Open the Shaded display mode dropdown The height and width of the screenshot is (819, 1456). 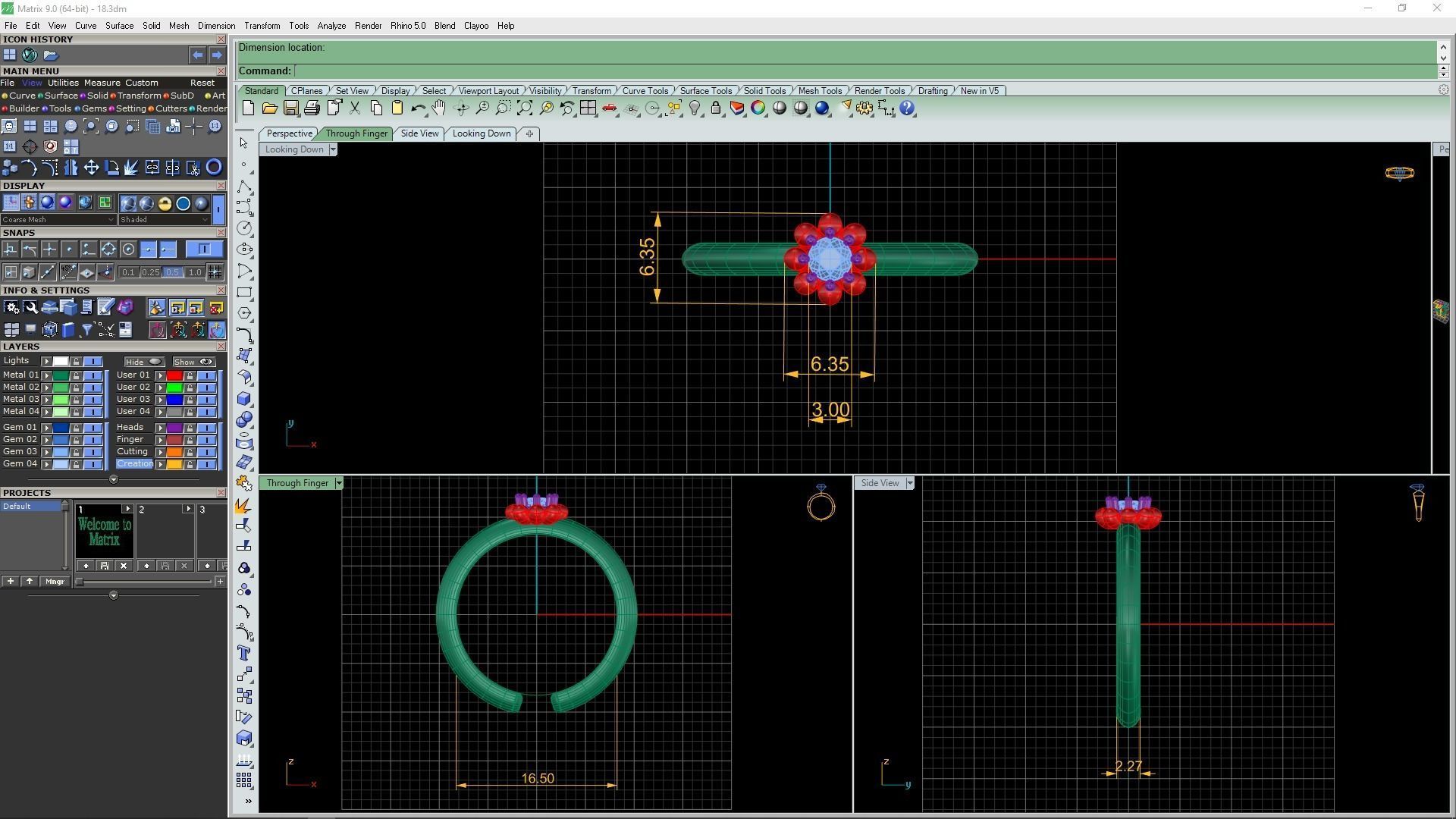(165, 220)
